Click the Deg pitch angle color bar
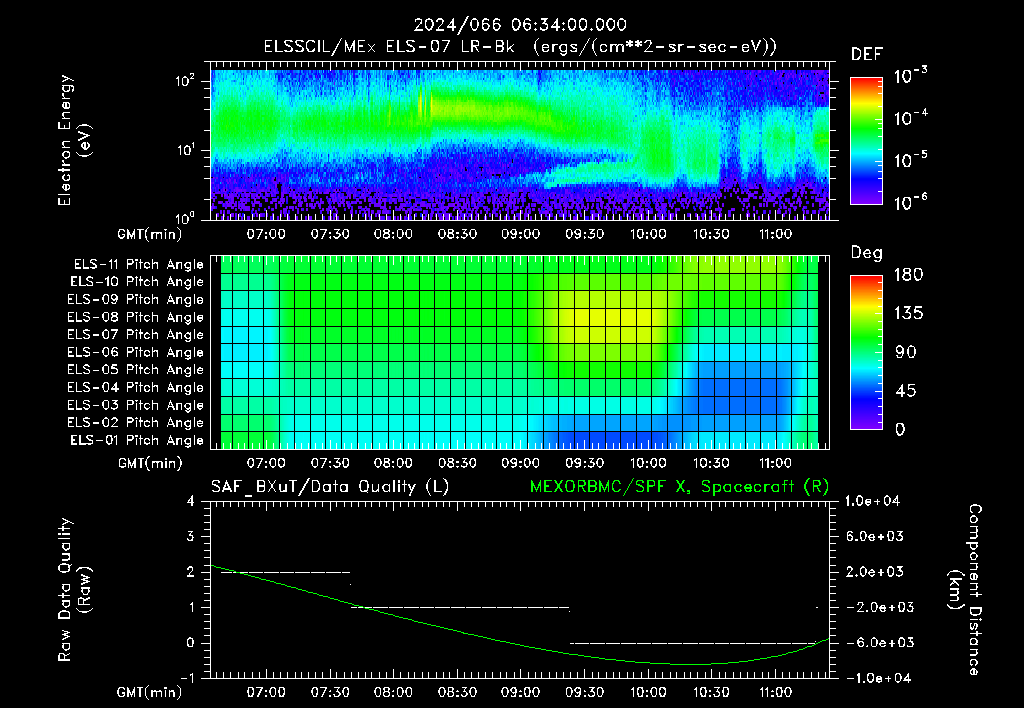The image size is (1024, 708). tap(866, 352)
